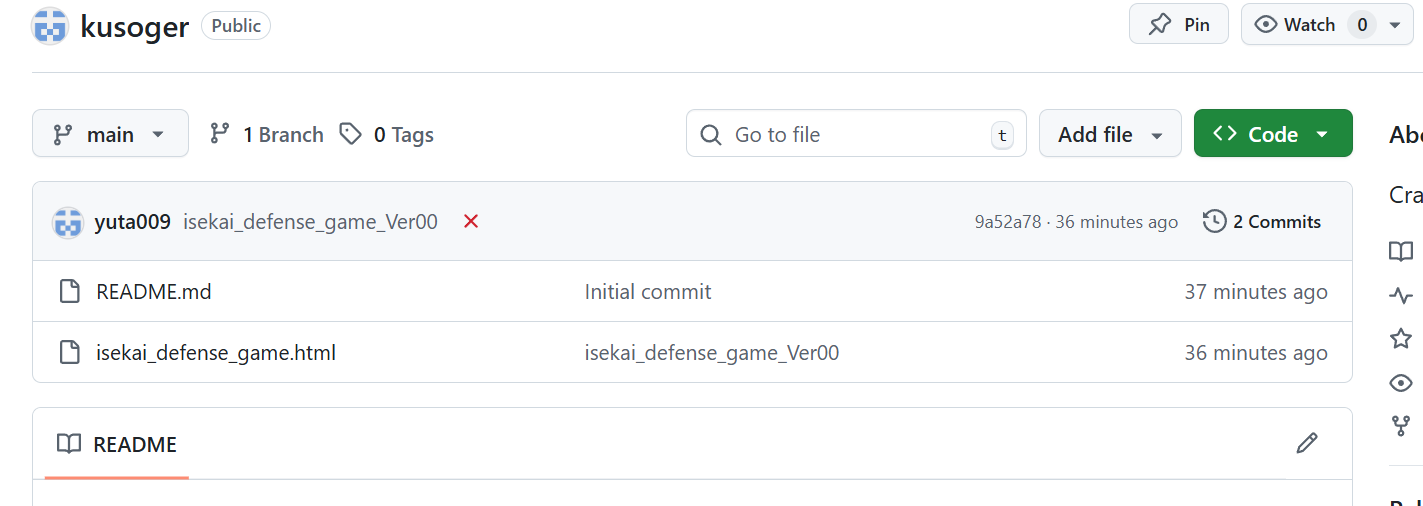Image resolution: width=1423 pixels, height=506 pixels.
Task: Open the Initial commit message link
Action: (x=648, y=292)
